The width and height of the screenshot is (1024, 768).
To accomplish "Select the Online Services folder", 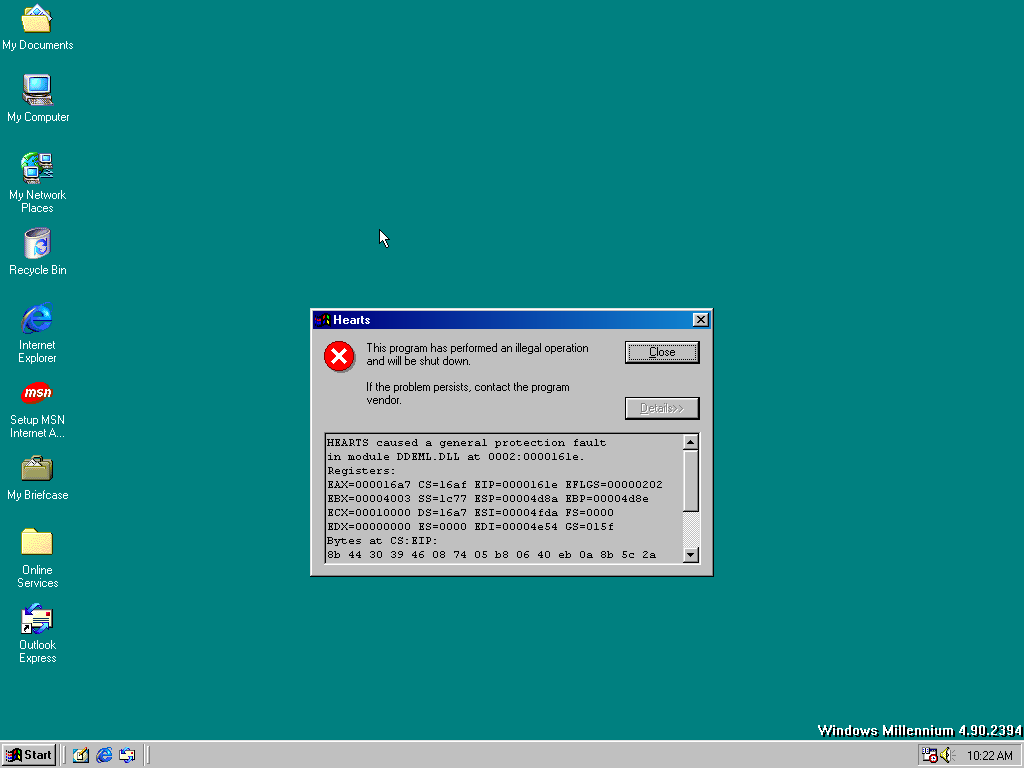I will coord(37,543).
